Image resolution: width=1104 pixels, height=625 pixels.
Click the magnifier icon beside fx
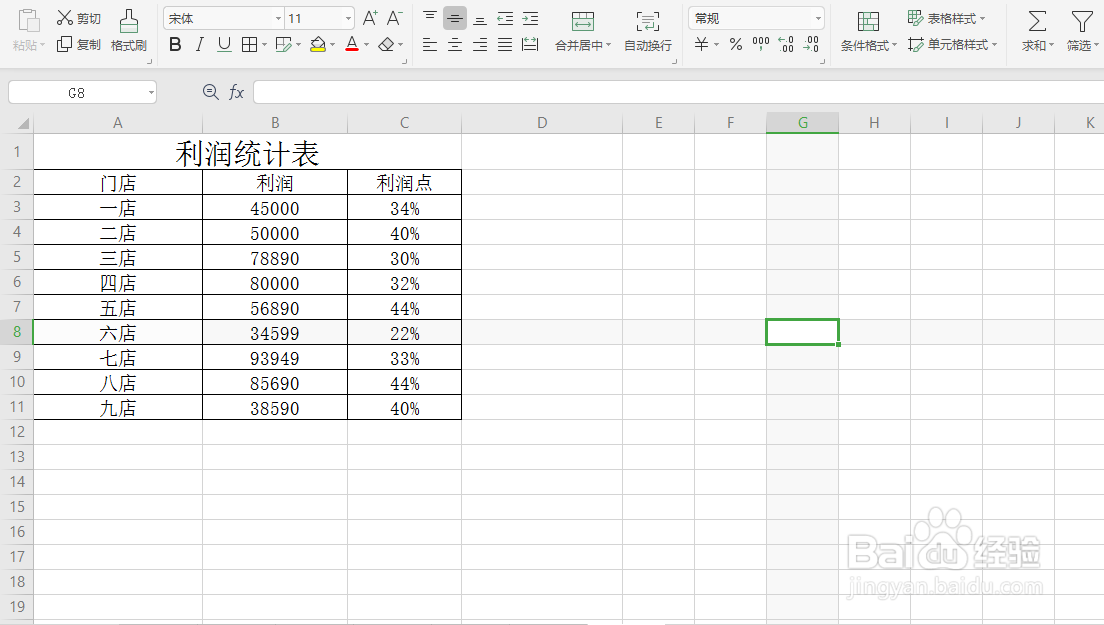point(210,91)
